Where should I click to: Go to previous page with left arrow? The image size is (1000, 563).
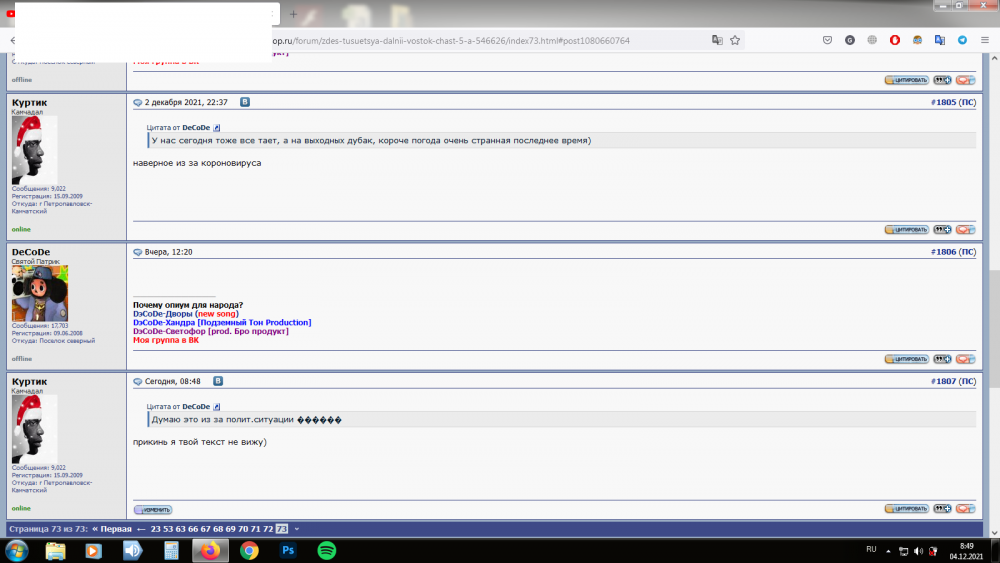click(141, 529)
